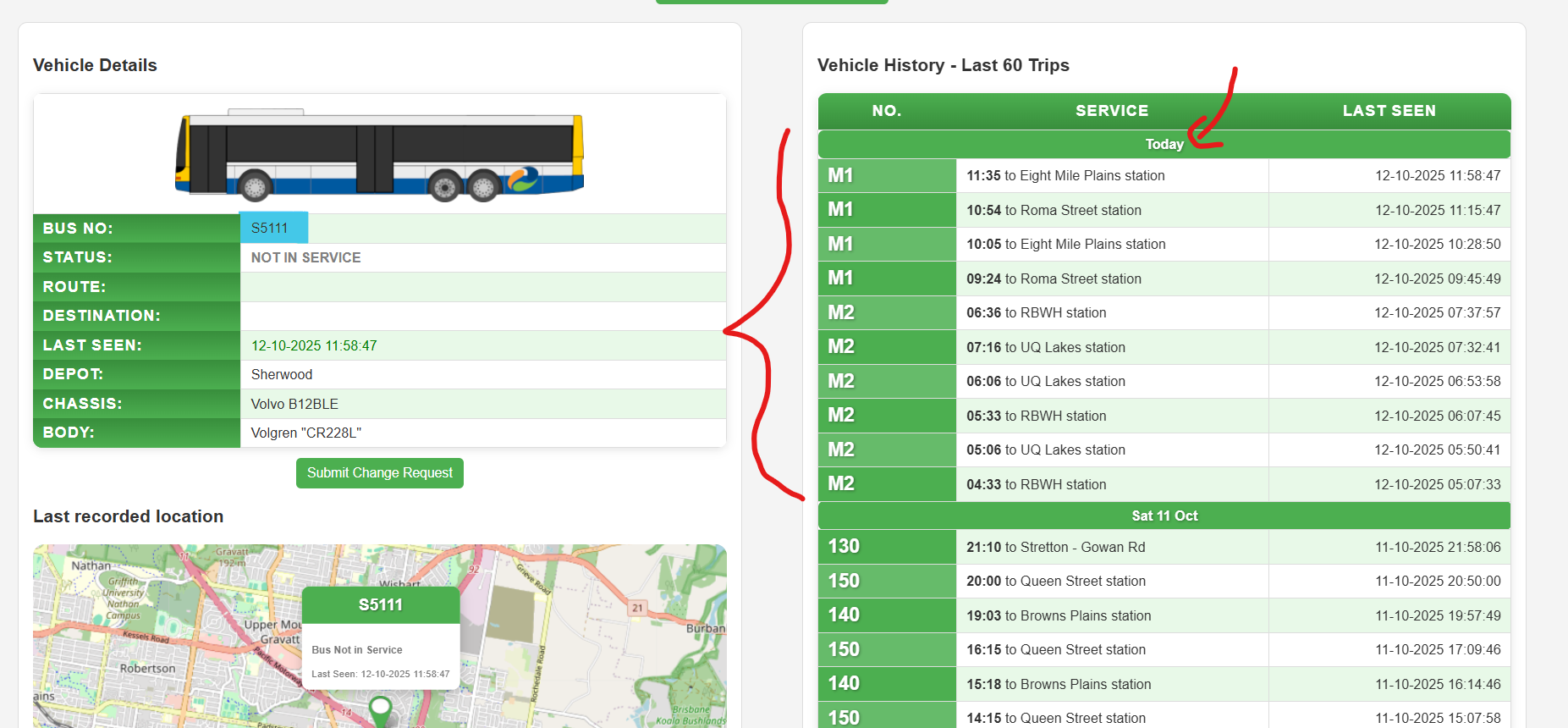Collapse the Today trip group header
This screenshot has width=1568, height=728.
click(1164, 145)
